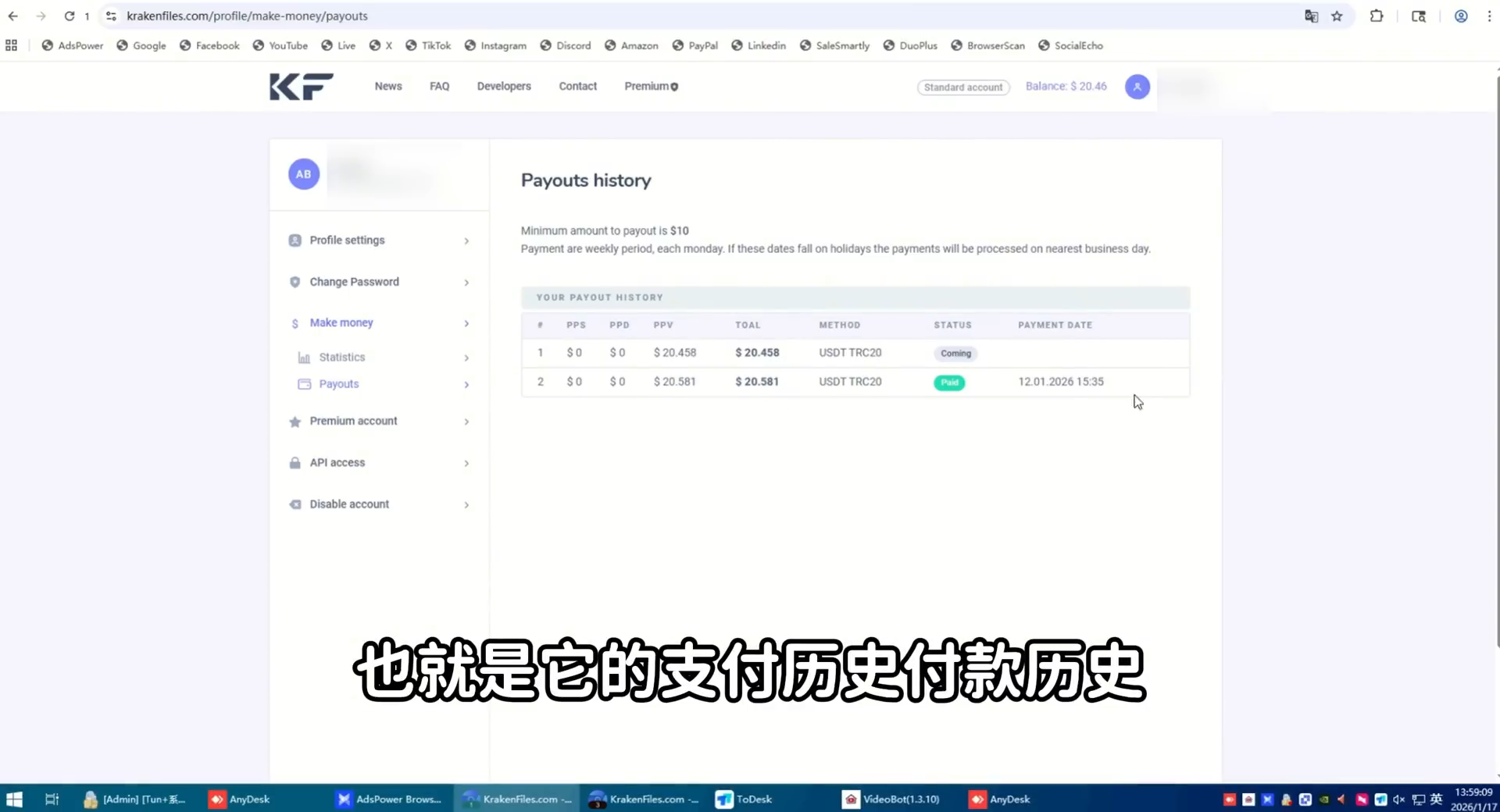The image size is (1500, 812).
Task: Click the green Paid status badge
Action: click(x=949, y=383)
